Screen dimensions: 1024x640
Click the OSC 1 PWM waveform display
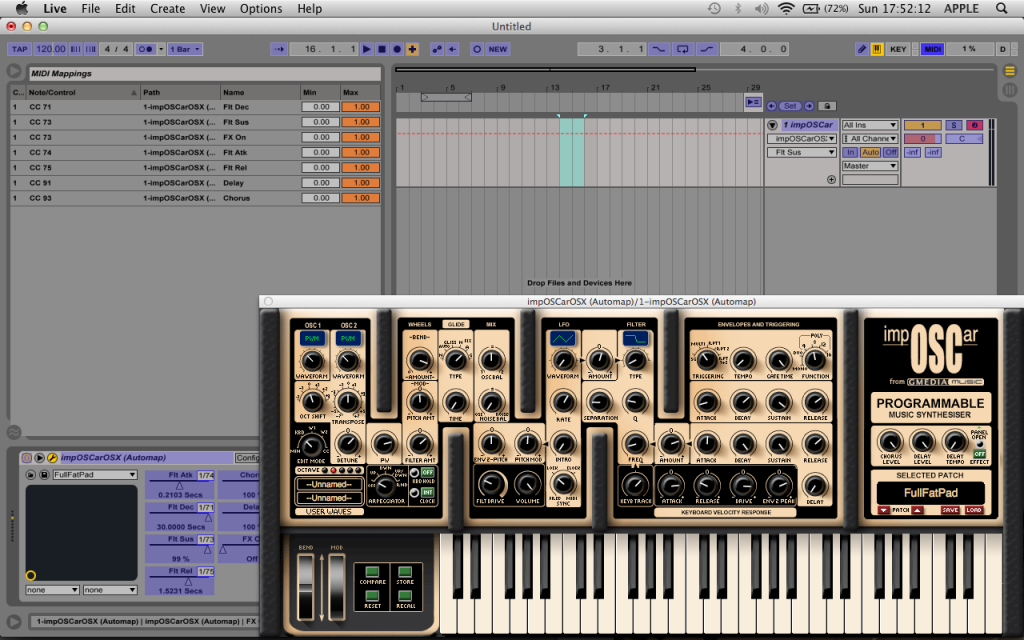pos(312,338)
